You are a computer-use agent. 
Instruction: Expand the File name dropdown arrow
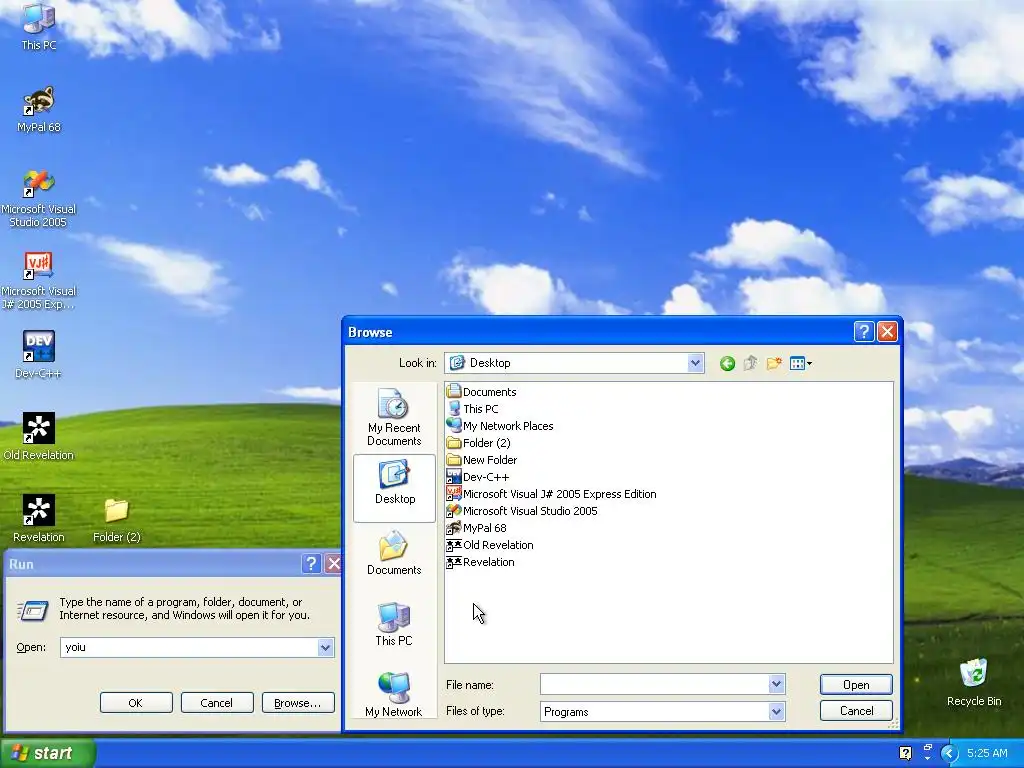coord(776,684)
